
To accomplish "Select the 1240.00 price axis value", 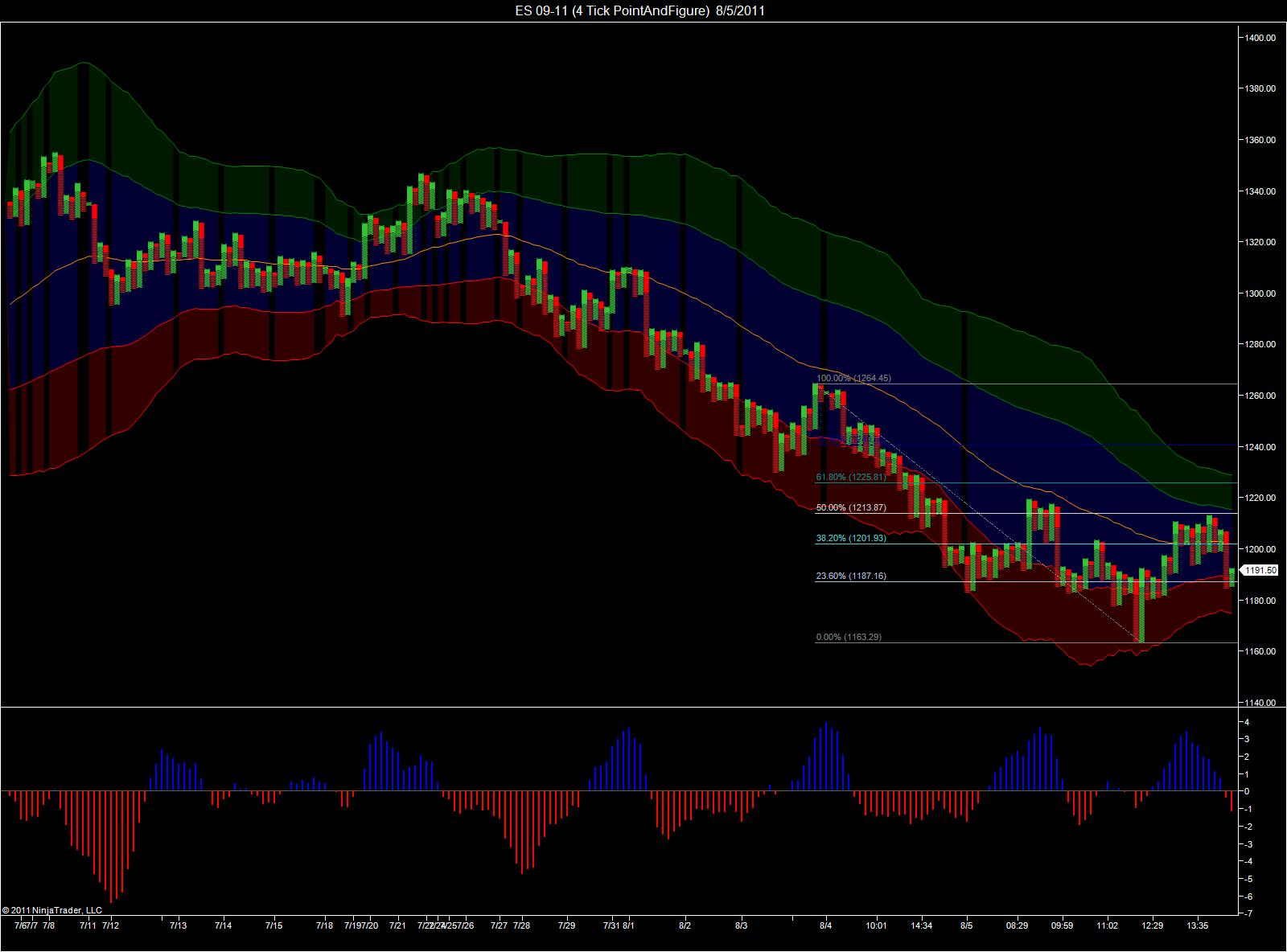I will click(1260, 447).
